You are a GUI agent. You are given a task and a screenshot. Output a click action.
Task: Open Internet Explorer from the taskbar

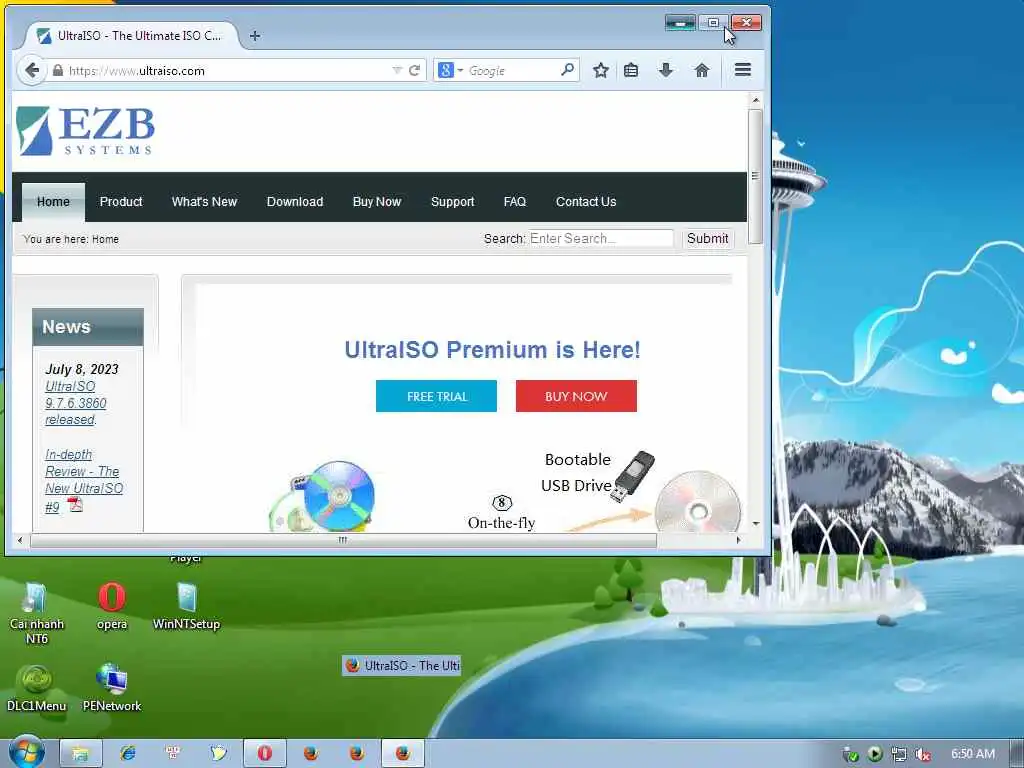[127, 753]
